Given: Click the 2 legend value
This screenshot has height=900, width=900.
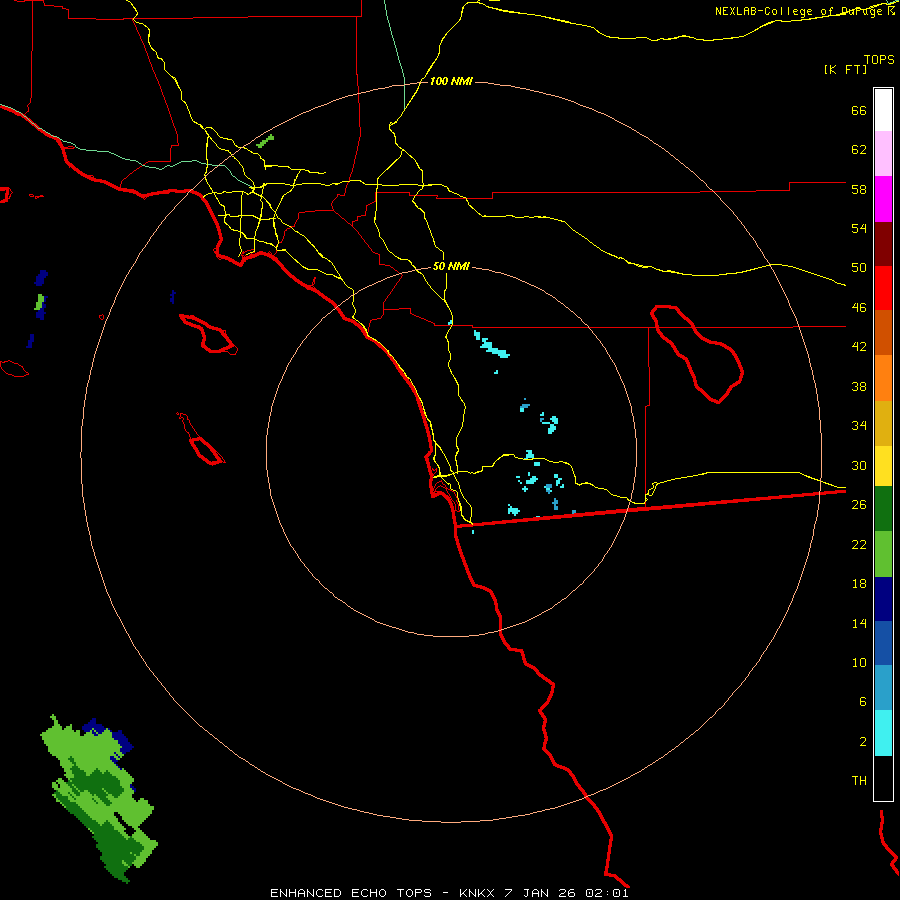Looking at the screenshot, I should (863, 742).
